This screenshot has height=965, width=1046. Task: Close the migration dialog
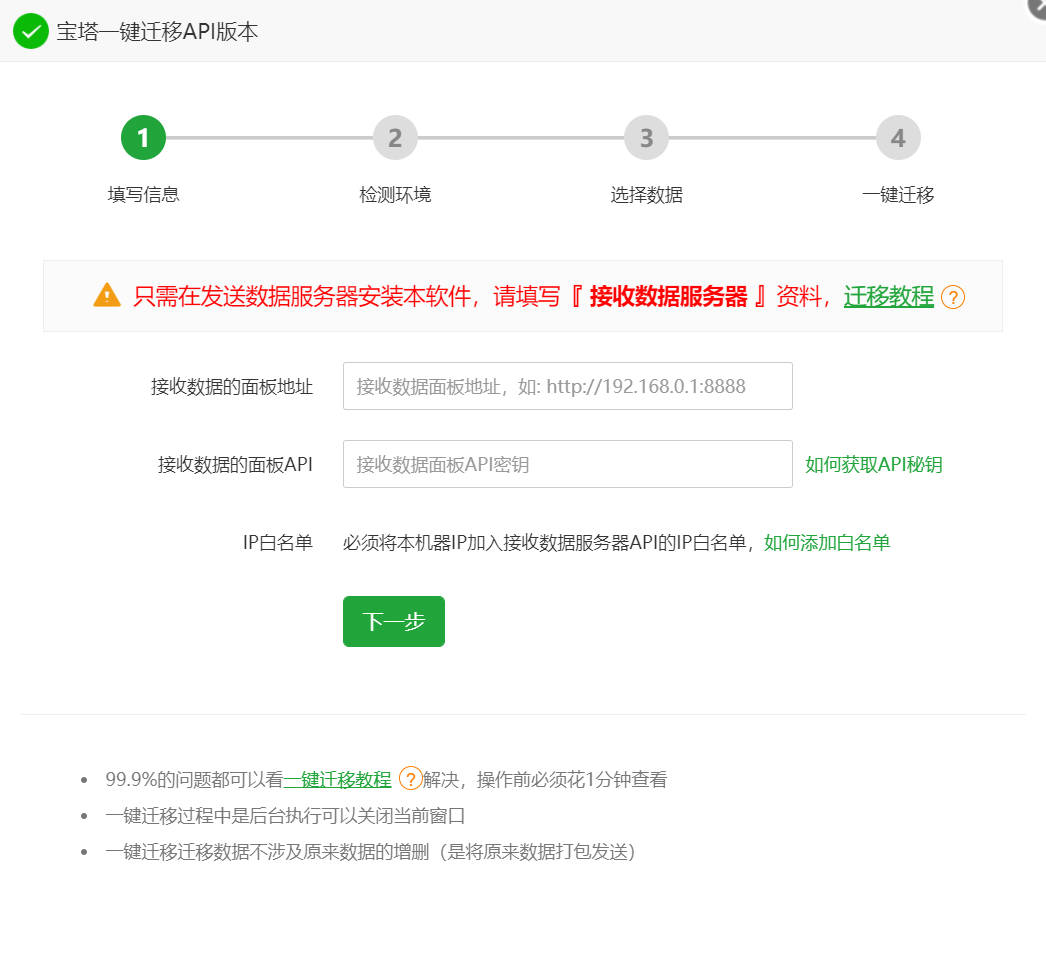pyautogui.click(x=1037, y=9)
